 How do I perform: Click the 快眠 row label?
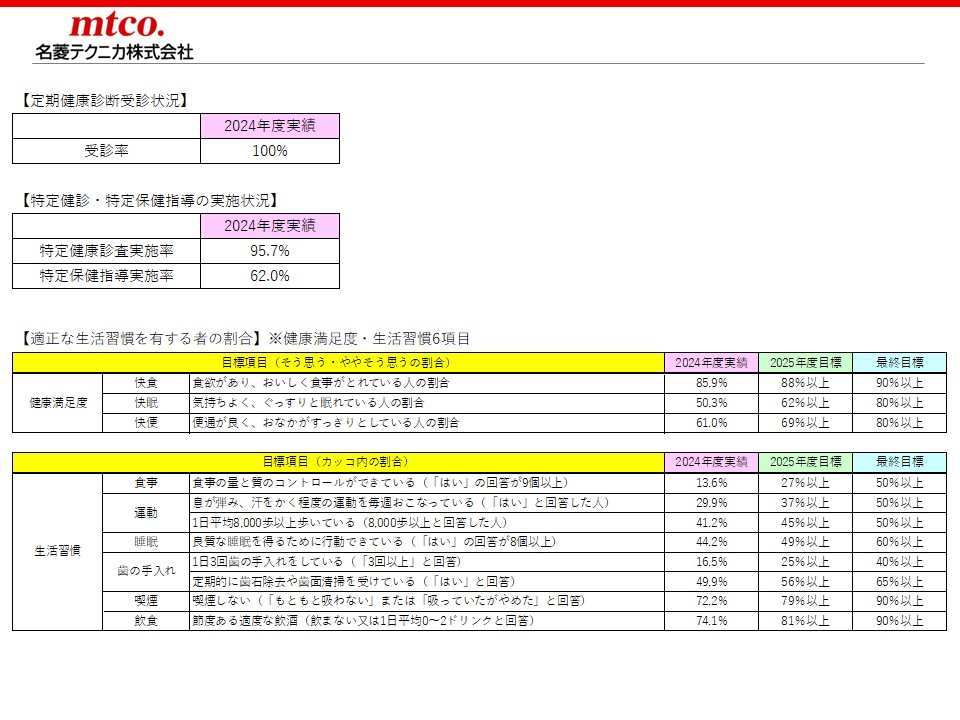[146, 402]
